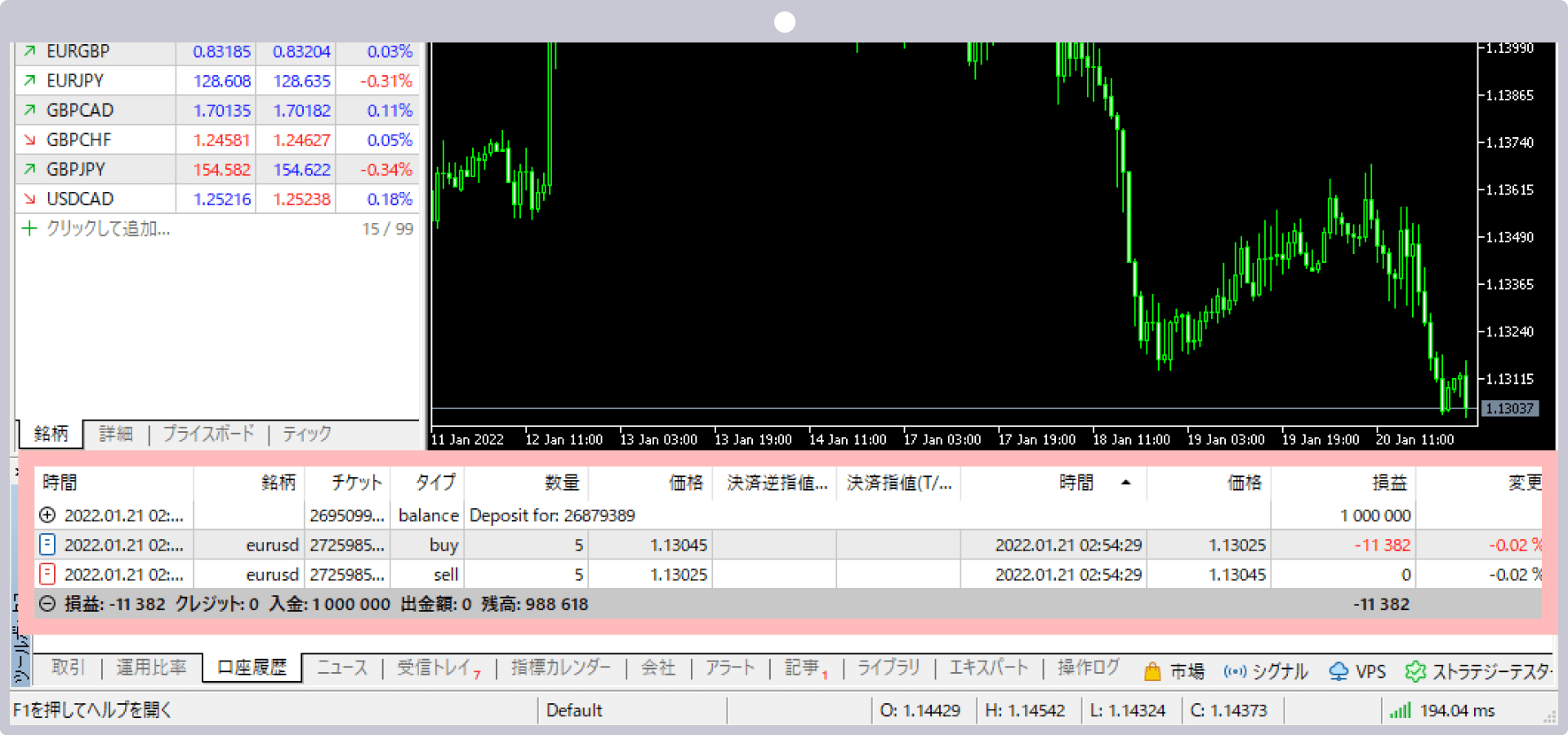This screenshot has width=1568, height=735.
Task: Select the EURGBP symbol row
Action: tap(217, 51)
